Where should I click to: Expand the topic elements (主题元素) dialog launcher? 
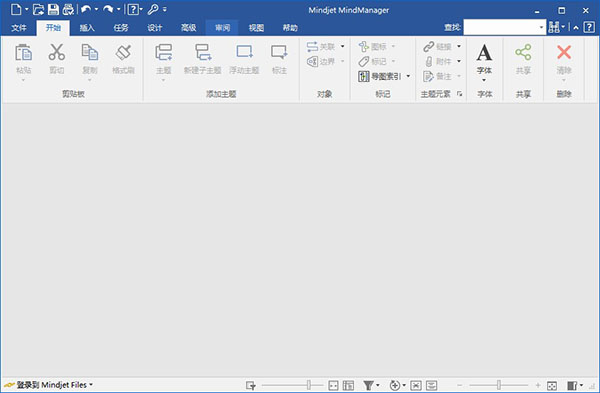[460, 94]
